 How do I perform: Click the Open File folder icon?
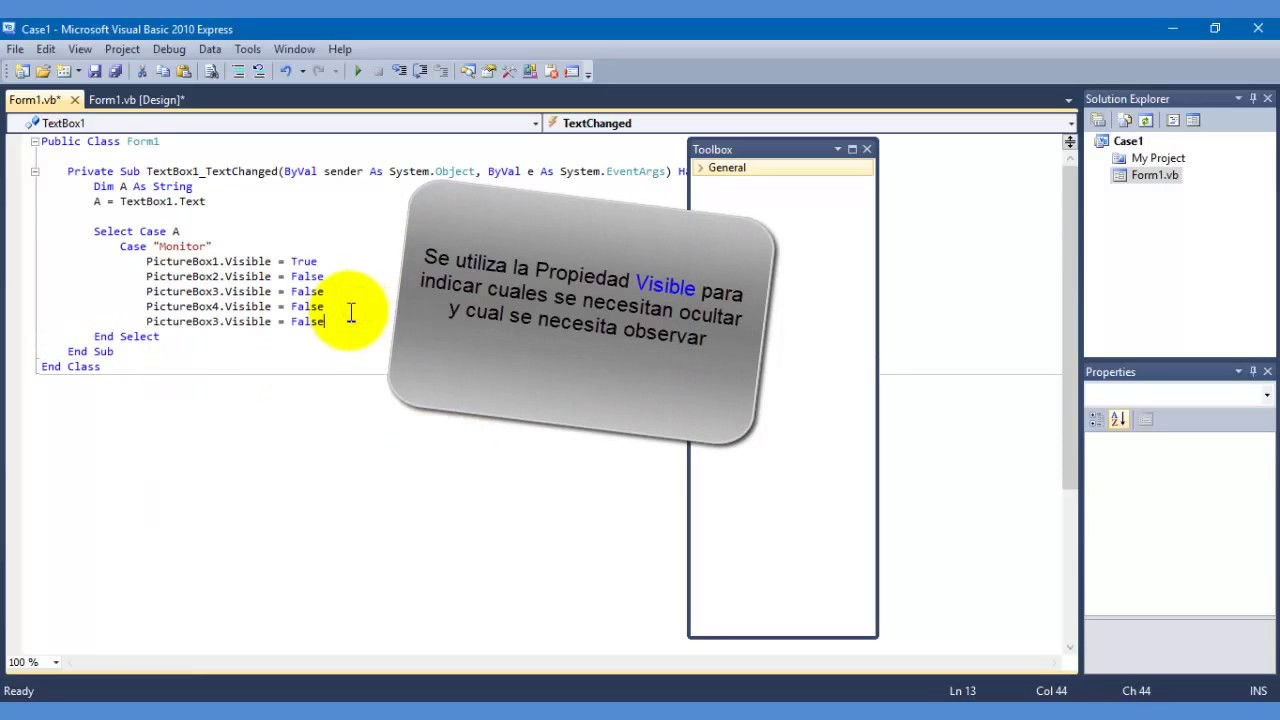click(43, 72)
